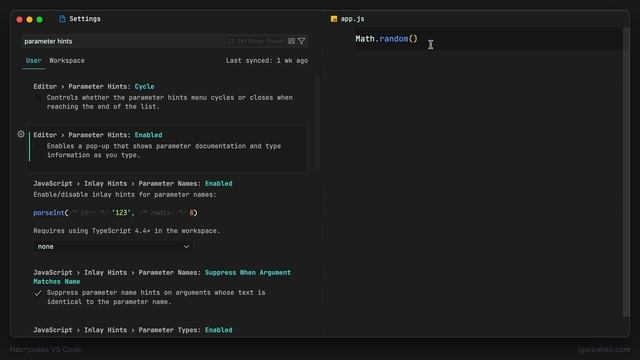Open the Parameter Names 'none' dropdown
The image size is (640, 360).
tap(113, 247)
